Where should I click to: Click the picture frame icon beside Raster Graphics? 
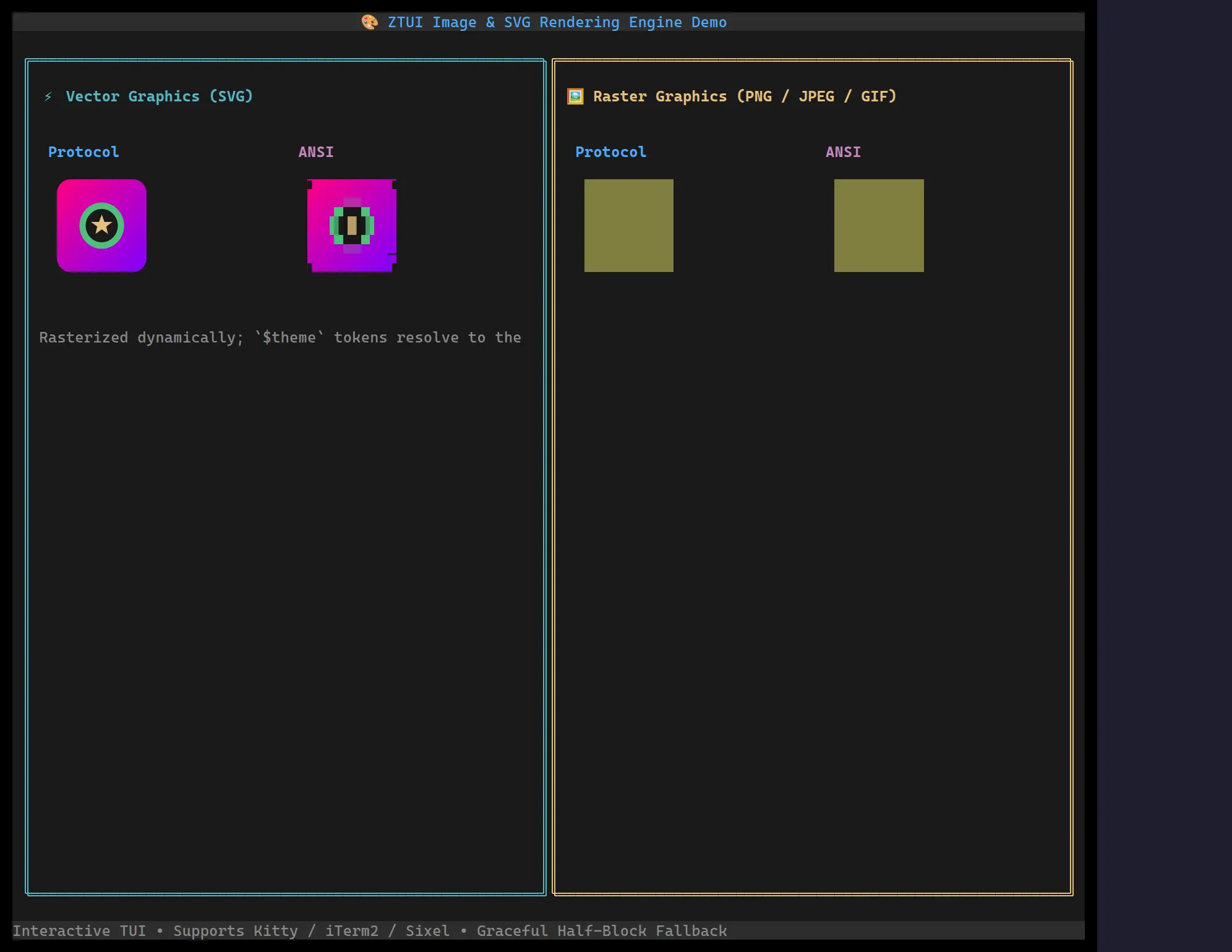point(575,96)
